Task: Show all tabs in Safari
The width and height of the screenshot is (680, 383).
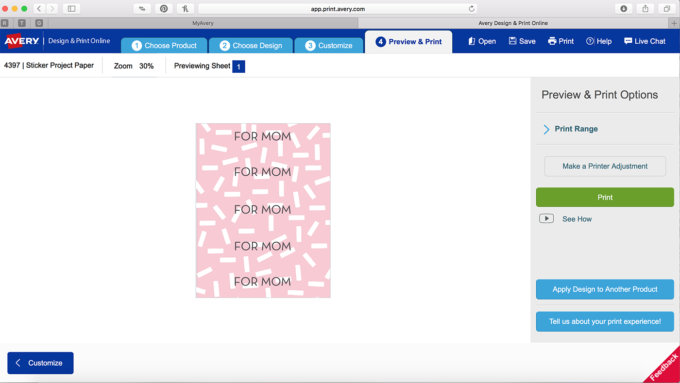Action: pyautogui.click(x=667, y=9)
